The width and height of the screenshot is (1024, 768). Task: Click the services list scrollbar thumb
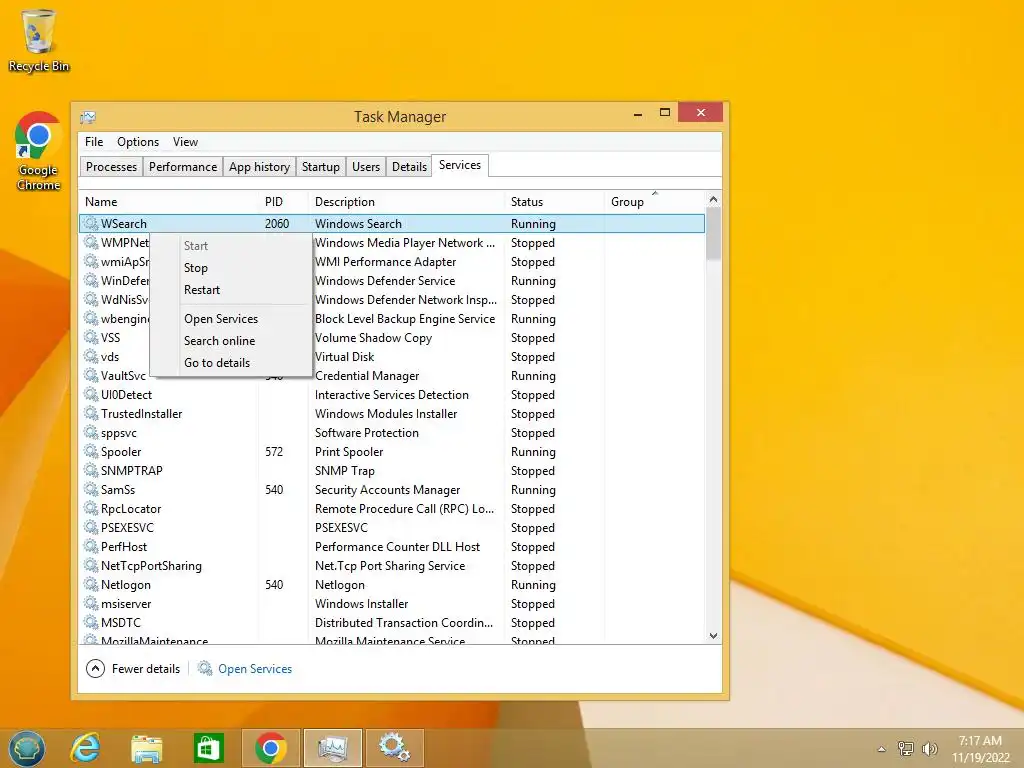[713, 234]
